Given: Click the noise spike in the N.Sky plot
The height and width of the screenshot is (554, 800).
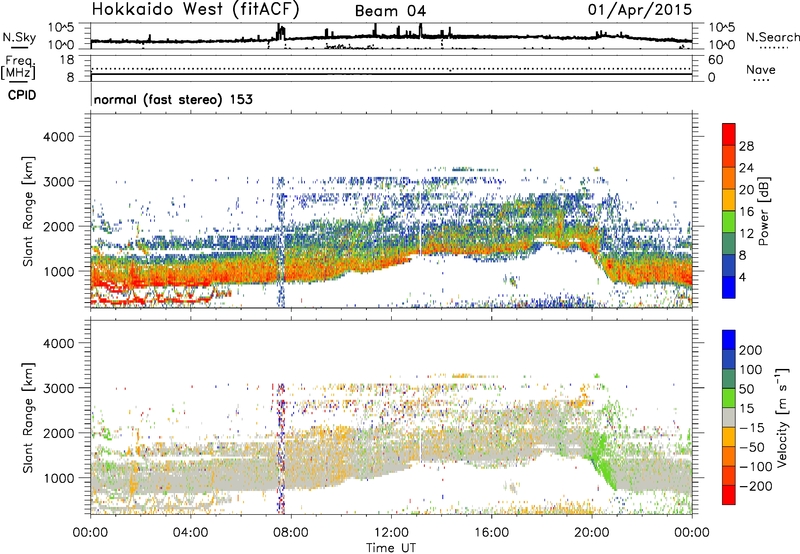Looking at the screenshot, I should [x=281, y=31].
